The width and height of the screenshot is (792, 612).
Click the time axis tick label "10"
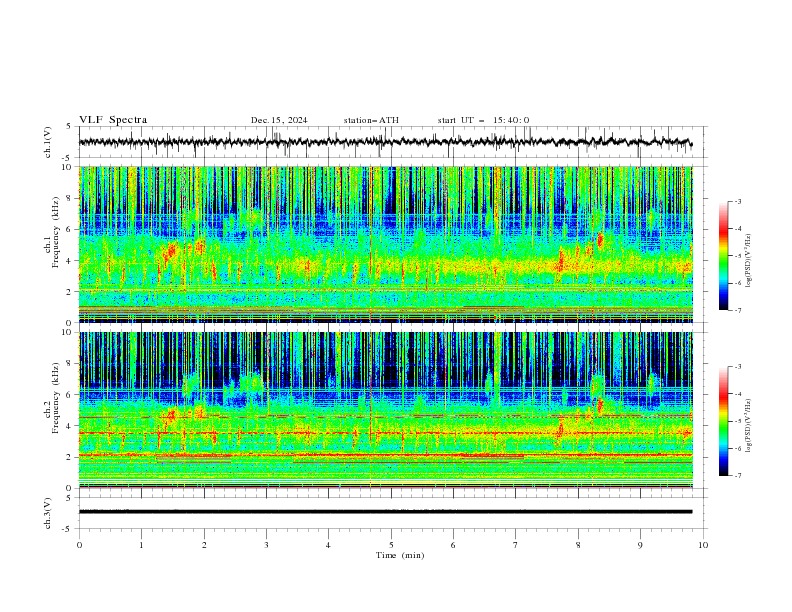pyautogui.click(x=703, y=545)
